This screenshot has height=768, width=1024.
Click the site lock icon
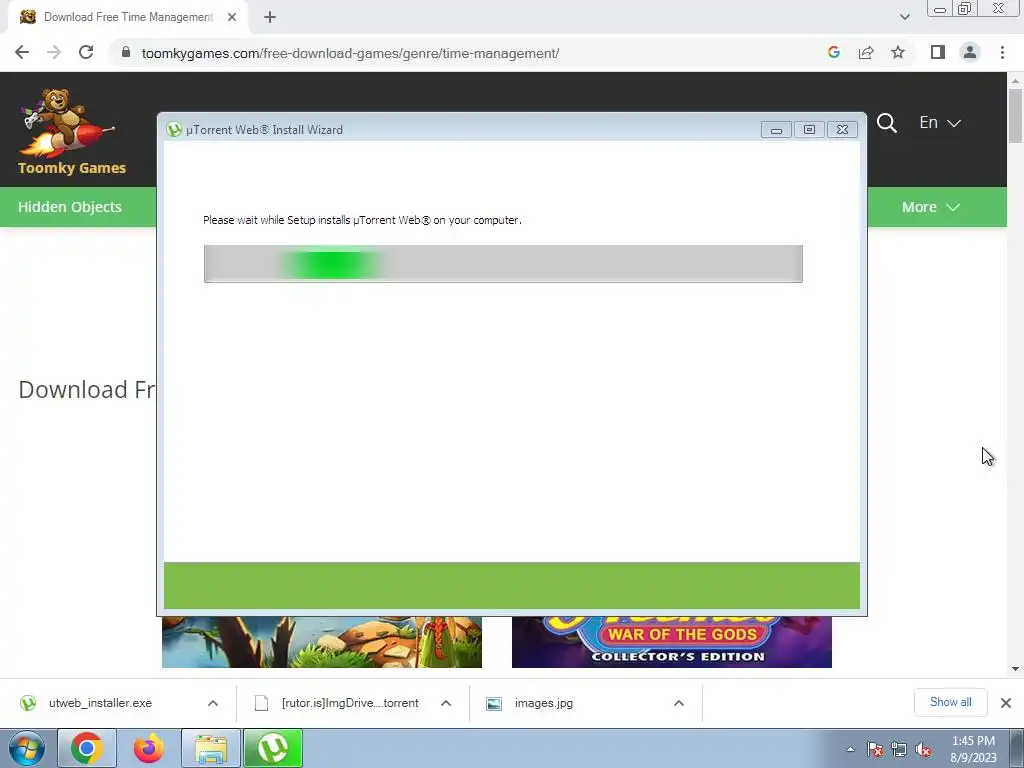click(126, 53)
